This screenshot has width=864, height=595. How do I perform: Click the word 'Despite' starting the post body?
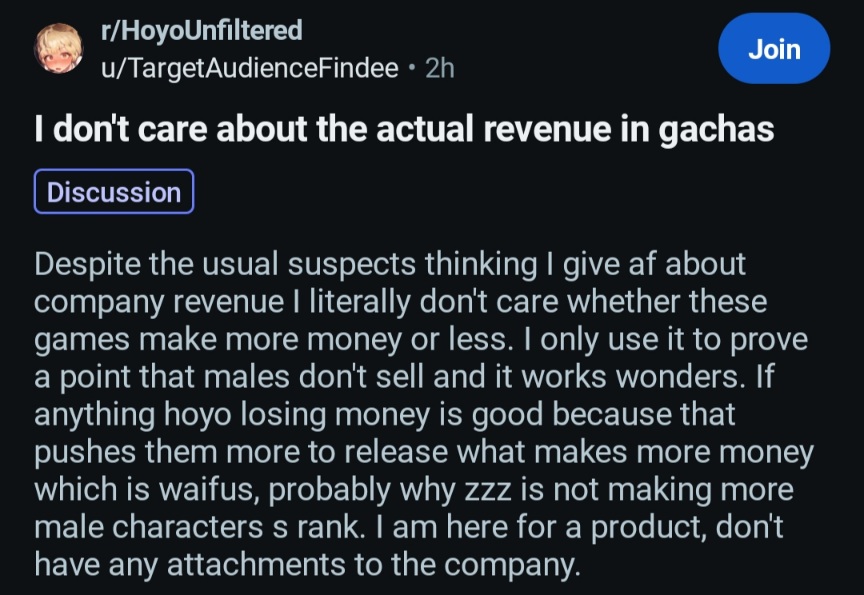pyautogui.click(x=88, y=264)
